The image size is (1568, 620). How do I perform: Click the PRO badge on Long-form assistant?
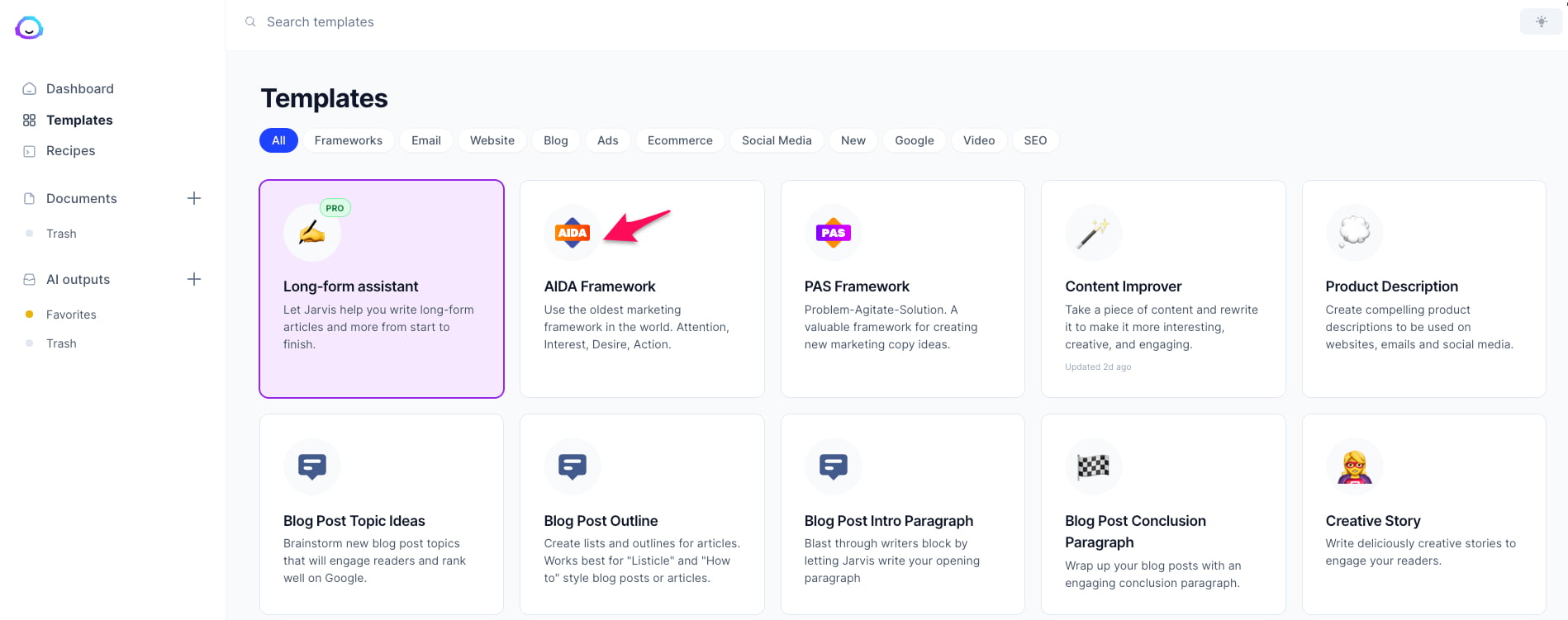(335, 208)
